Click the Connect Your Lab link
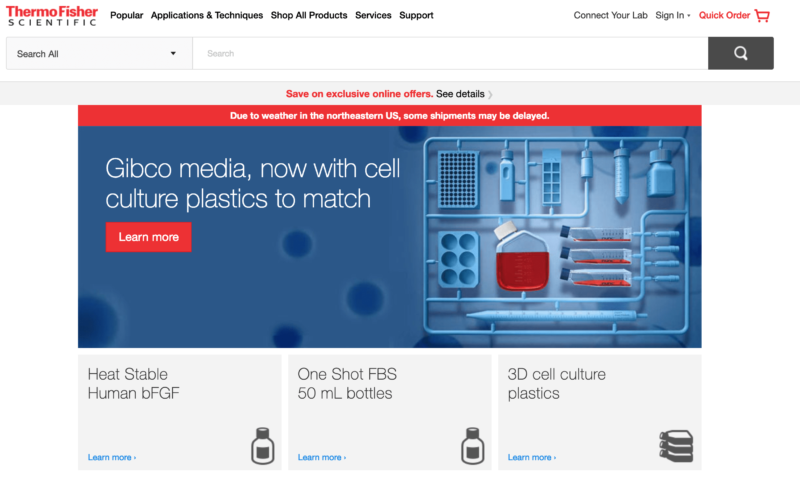 point(610,15)
